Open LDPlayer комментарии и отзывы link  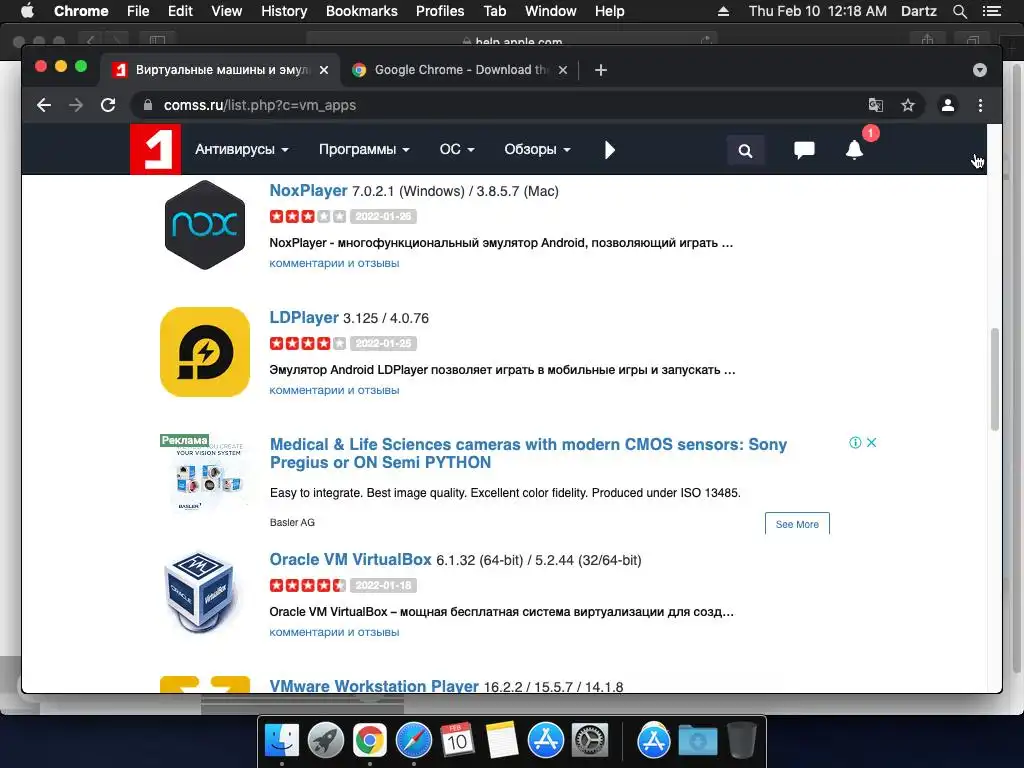pos(334,390)
